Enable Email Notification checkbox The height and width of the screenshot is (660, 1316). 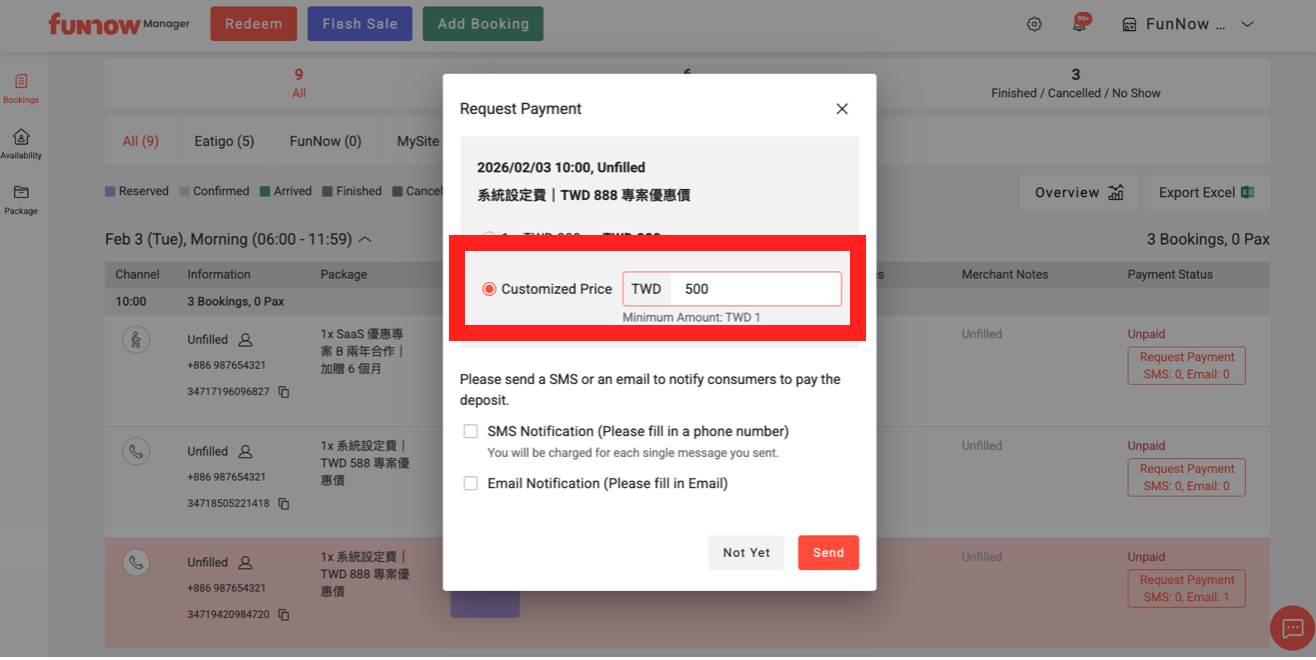470,484
